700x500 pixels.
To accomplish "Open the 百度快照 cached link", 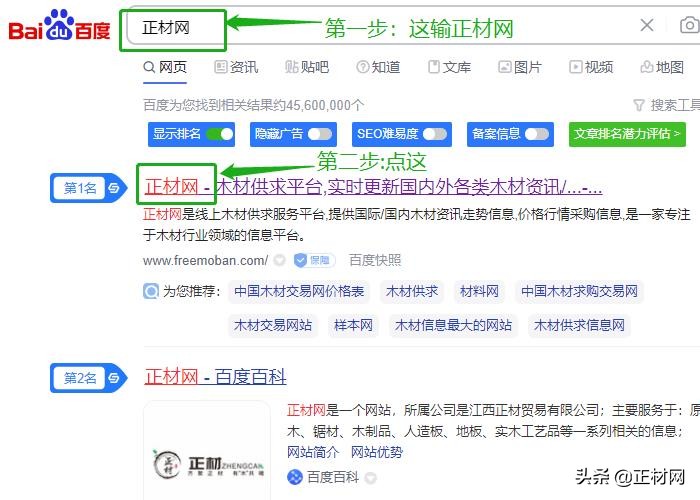I will point(375,260).
